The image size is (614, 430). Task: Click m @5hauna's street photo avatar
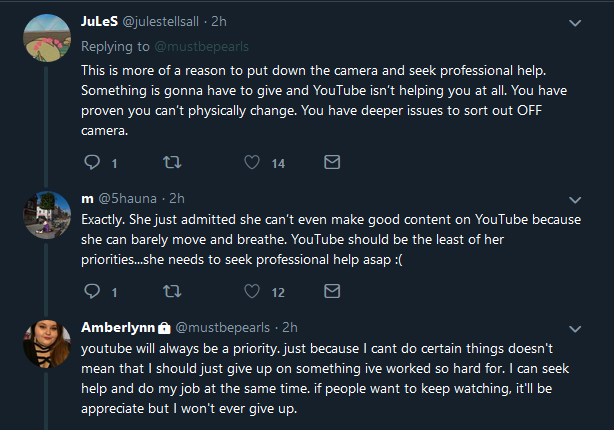[47, 215]
